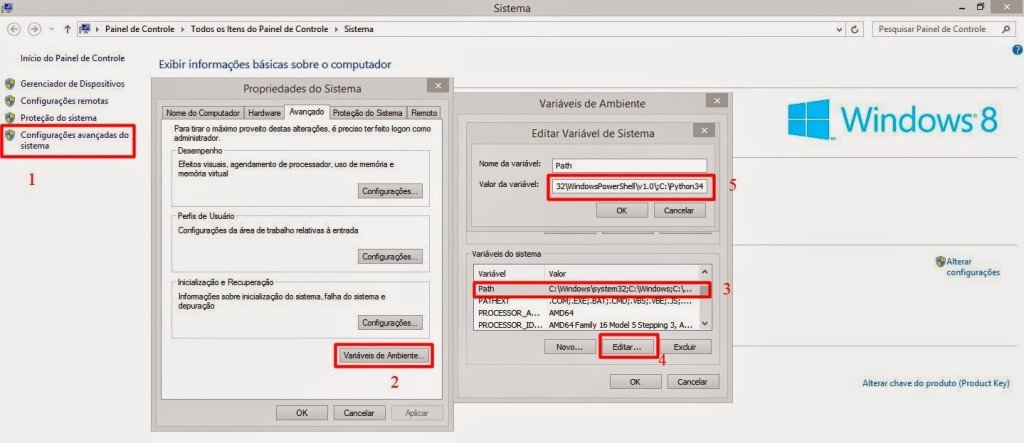The height and width of the screenshot is (443, 1024).
Task: Cancel Editar Variável de Sistema dialog
Action: (679, 210)
